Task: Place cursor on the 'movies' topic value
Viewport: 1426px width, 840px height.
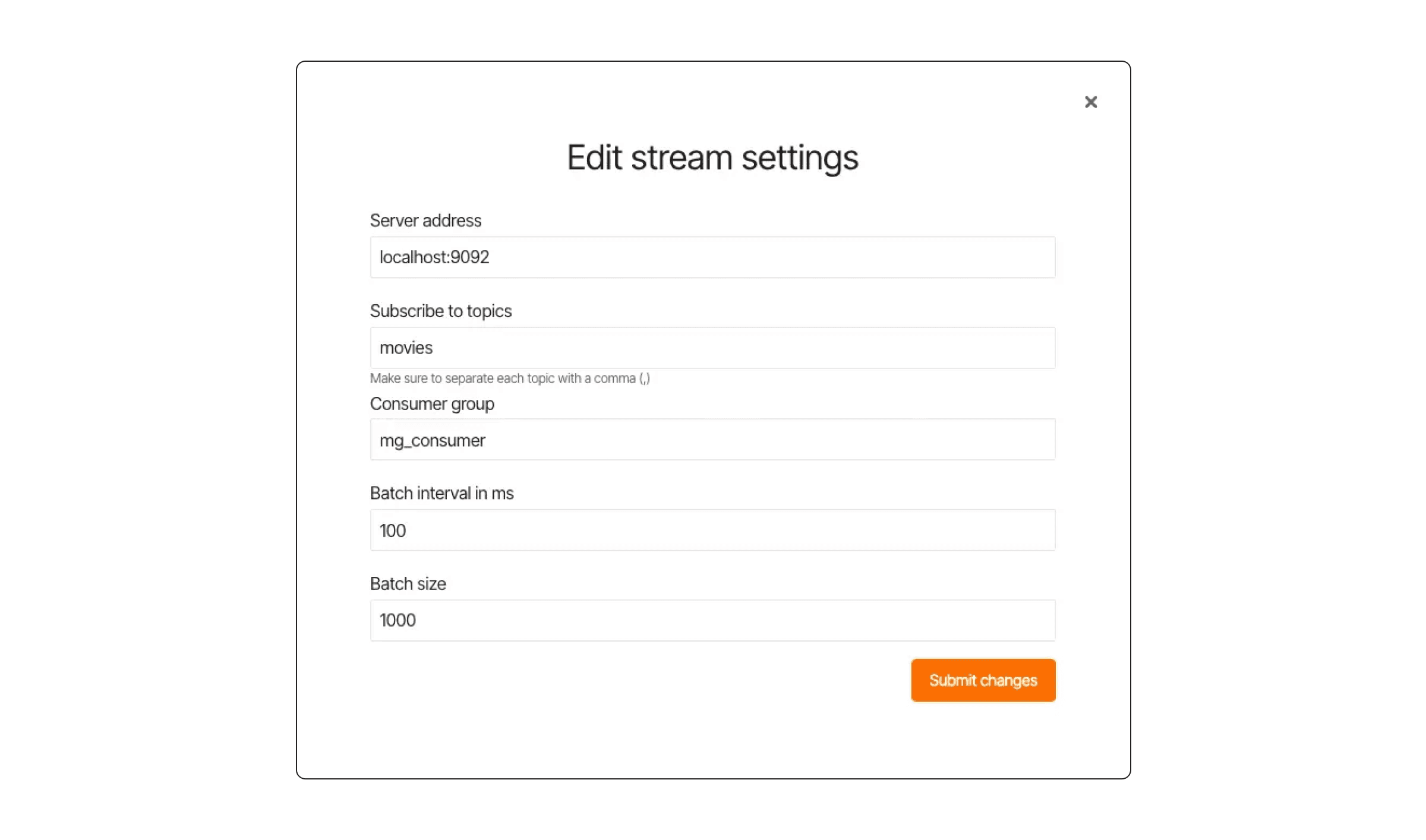Action: click(x=406, y=348)
